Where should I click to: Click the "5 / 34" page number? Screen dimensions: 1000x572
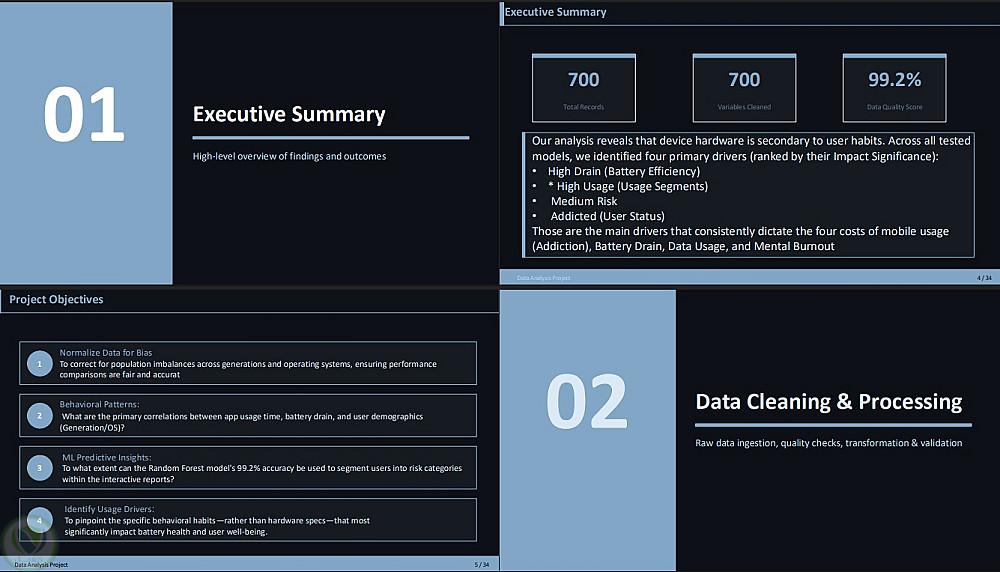coord(482,564)
